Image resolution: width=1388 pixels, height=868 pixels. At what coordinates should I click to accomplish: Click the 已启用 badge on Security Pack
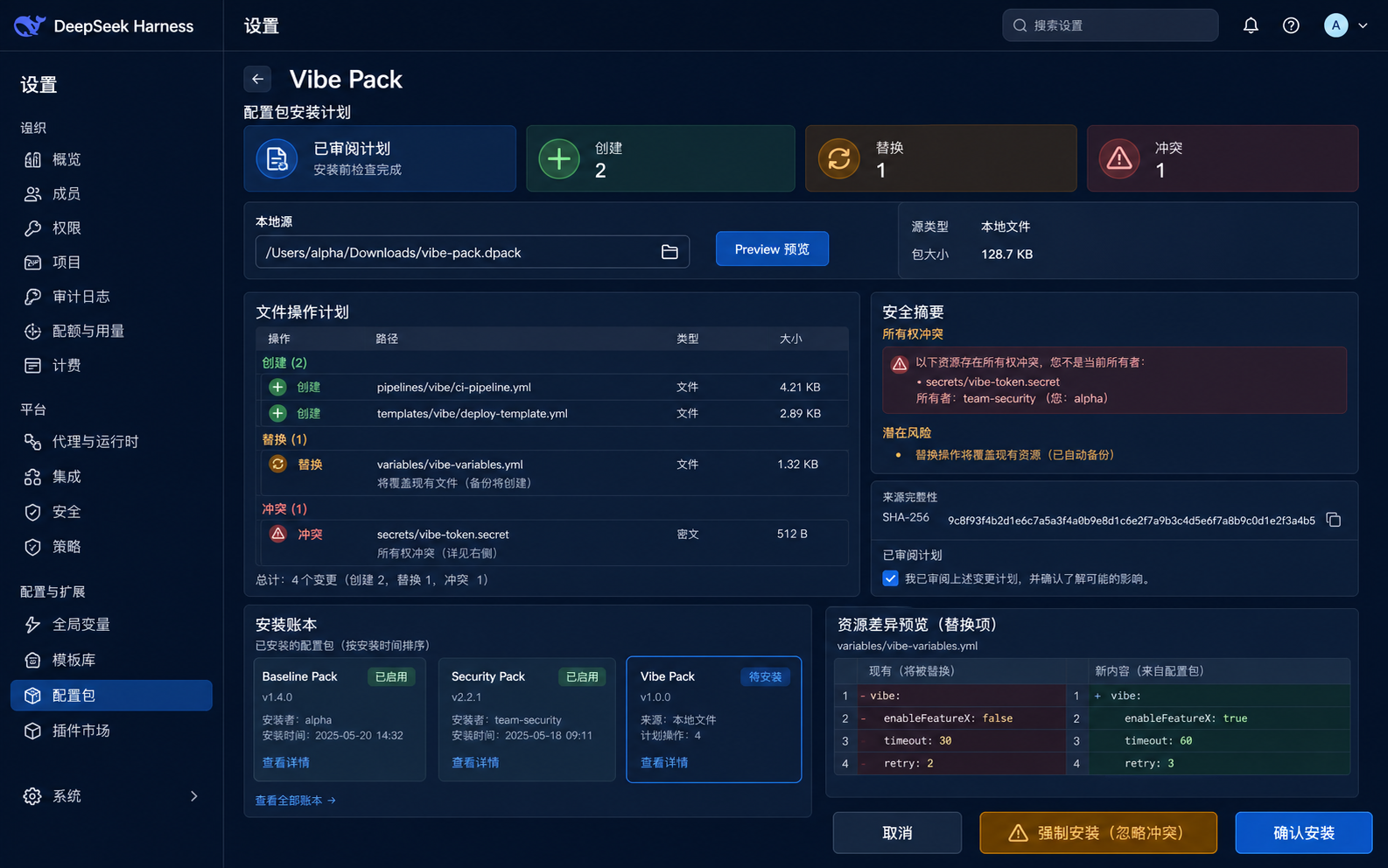(582, 676)
